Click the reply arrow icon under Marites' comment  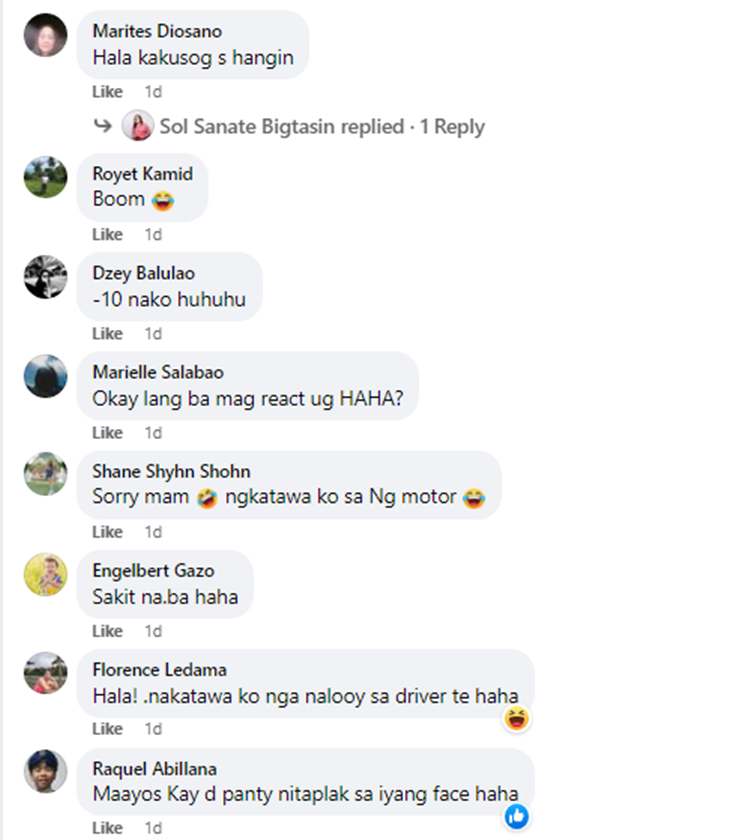pos(102,126)
